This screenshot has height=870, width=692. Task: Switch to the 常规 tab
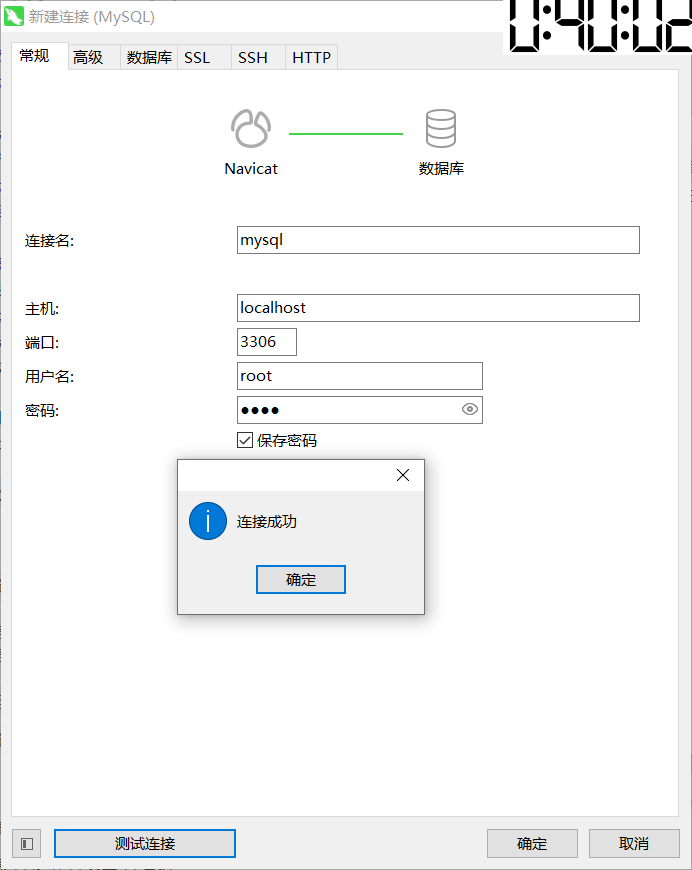click(40, 56)
